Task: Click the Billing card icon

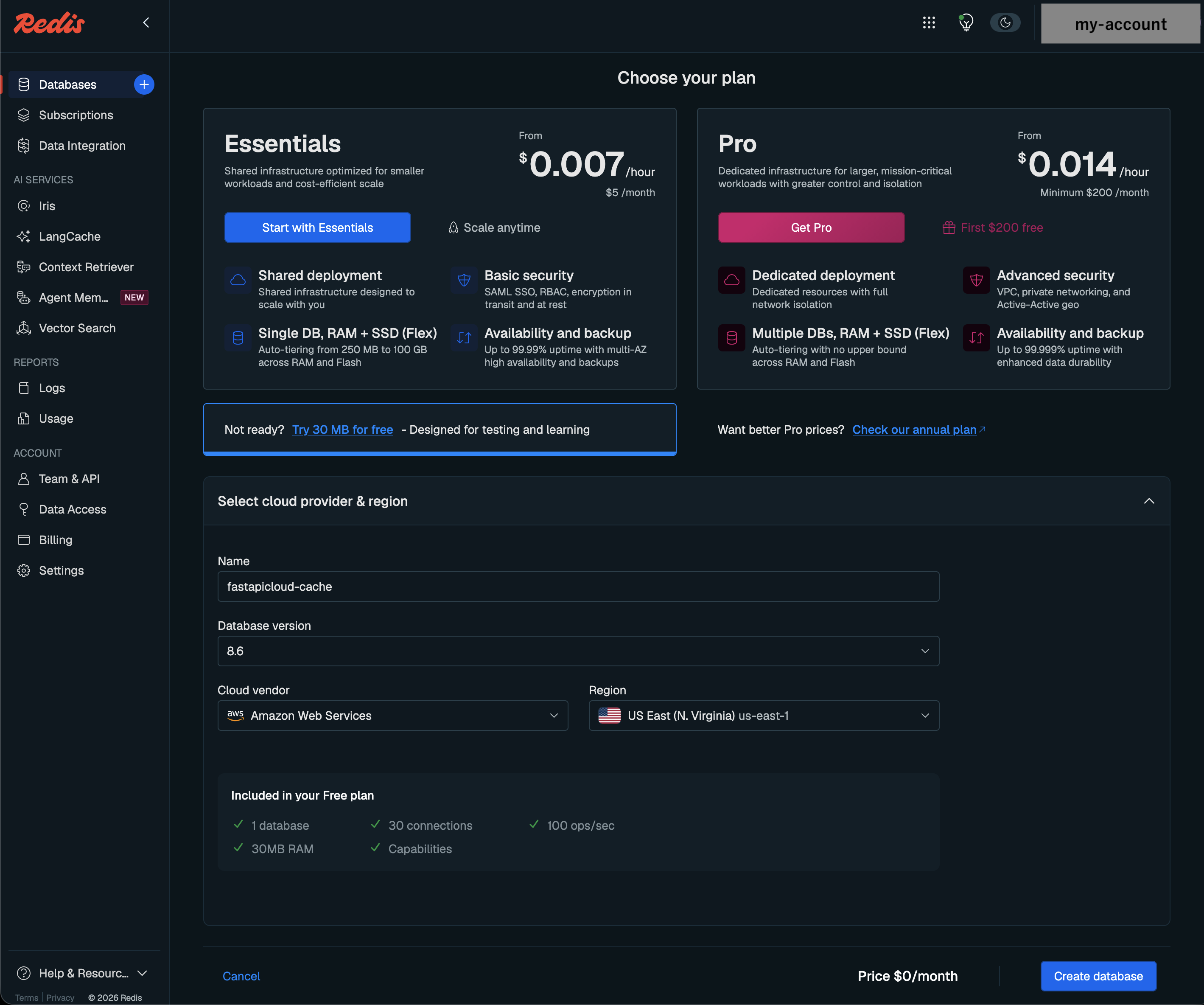Action: click(x=23, y=540)
